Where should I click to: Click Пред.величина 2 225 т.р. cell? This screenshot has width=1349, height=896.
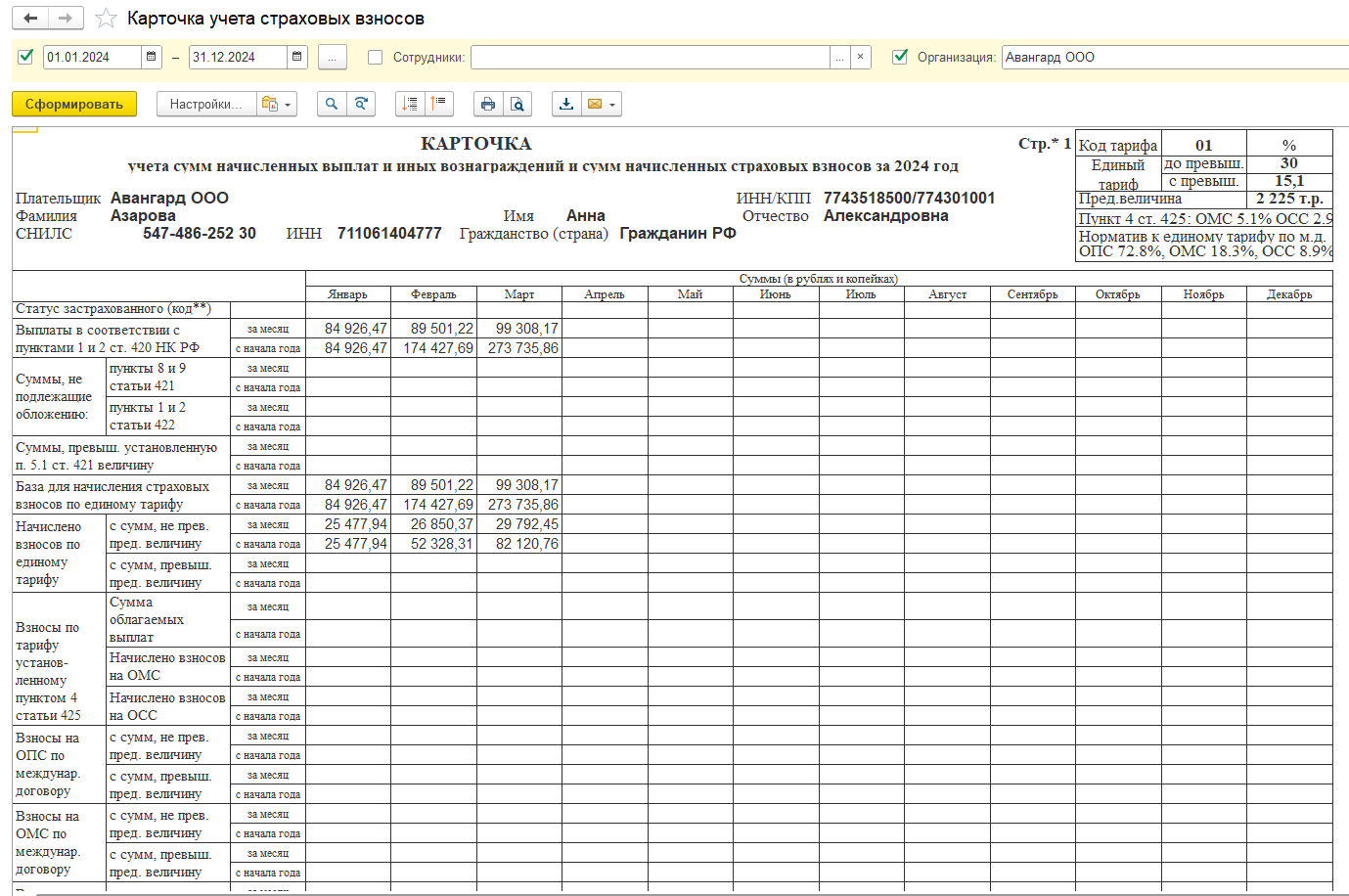(1289, 199)
